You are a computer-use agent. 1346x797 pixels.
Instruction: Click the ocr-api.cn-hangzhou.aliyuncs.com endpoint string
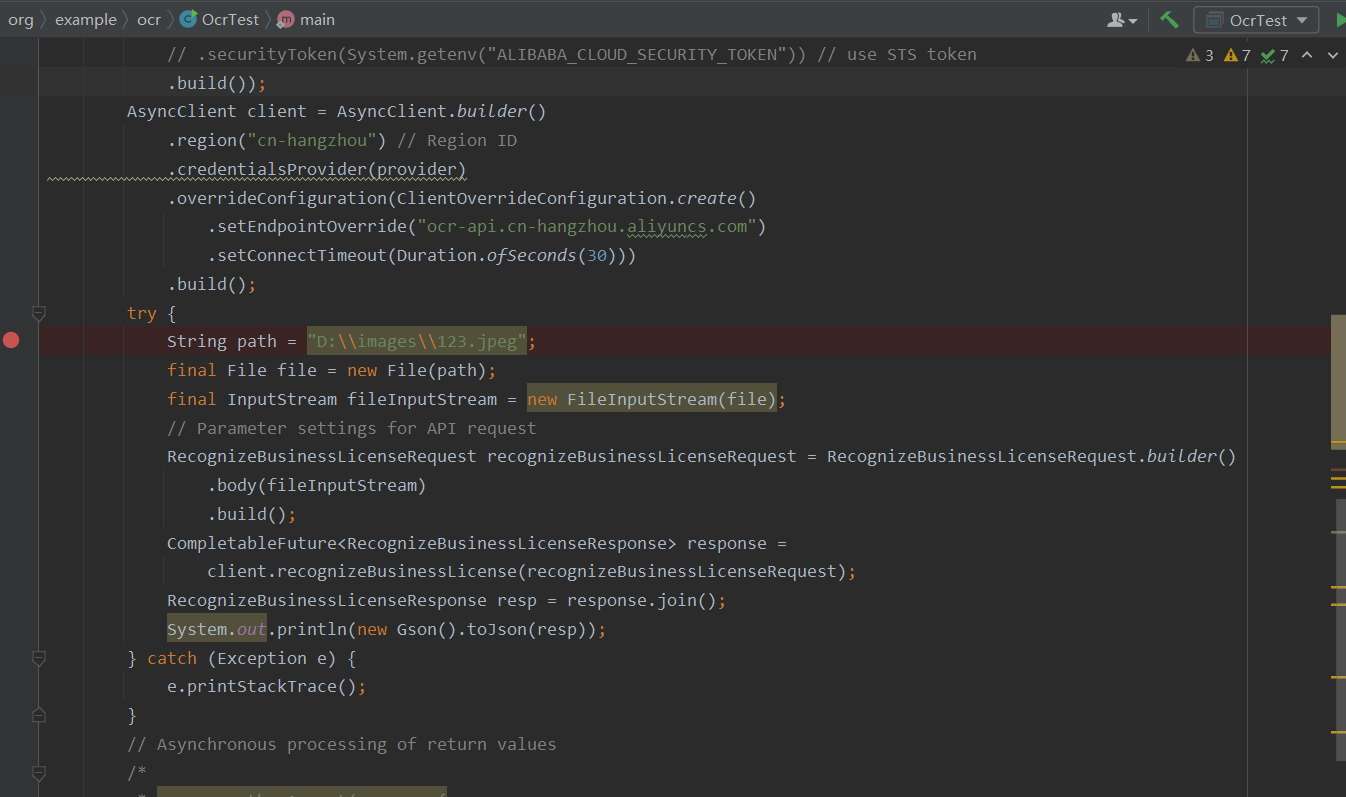tap(587, 227)
